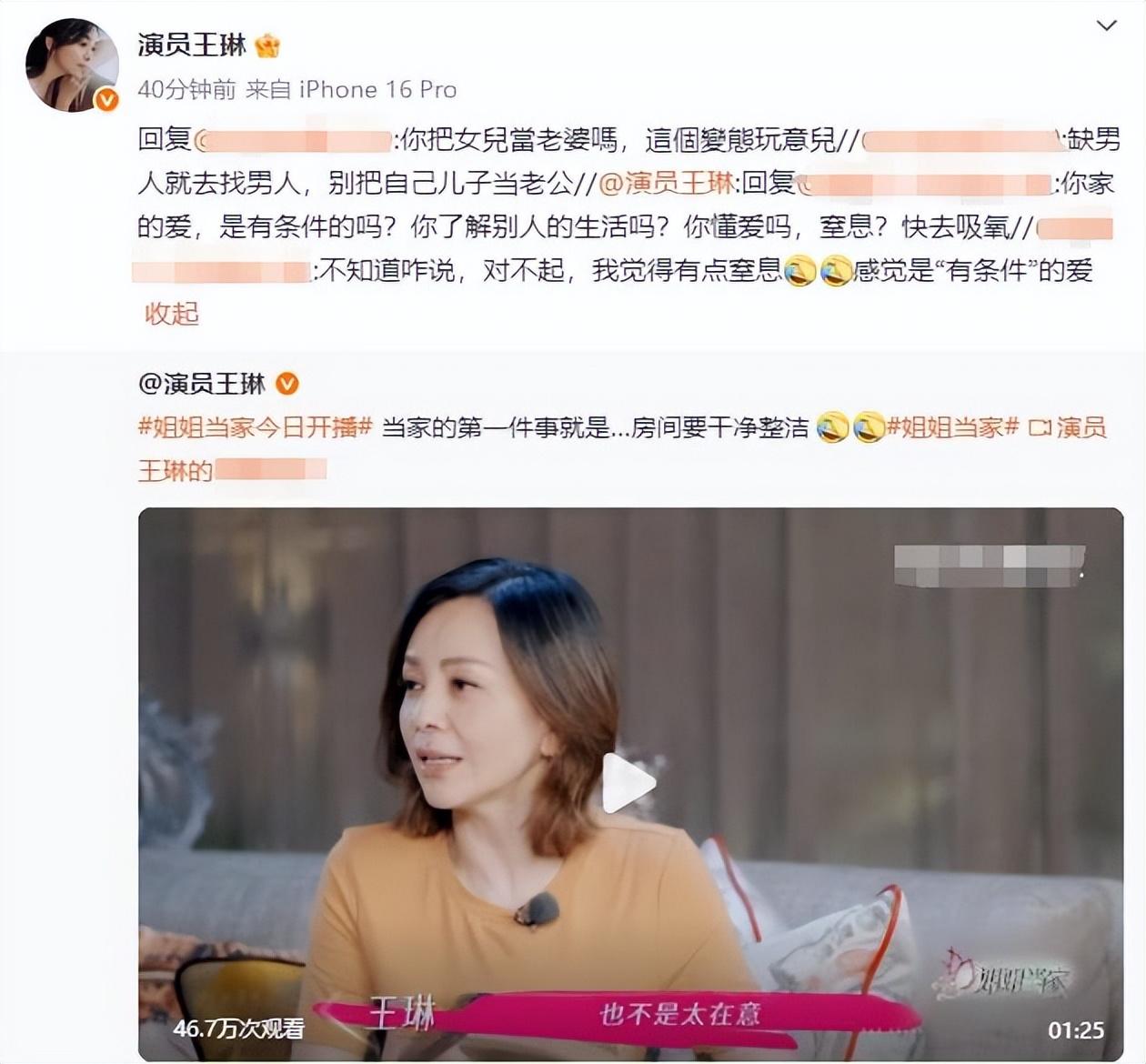This screenshot has width=1146, height=1064.
Task: Collapse the post text with 收起
Action: (171, 314)
